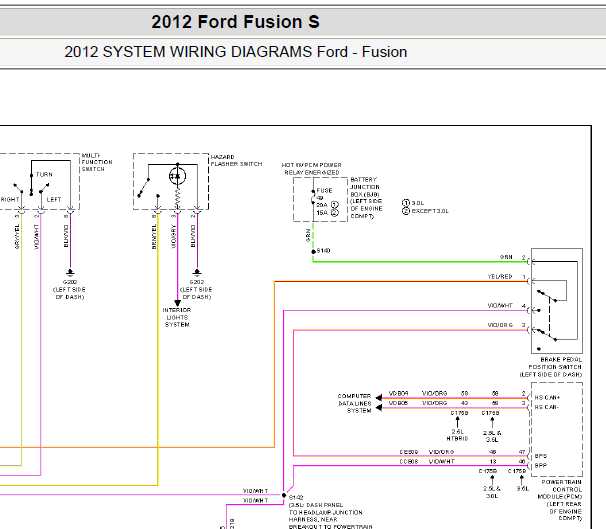Click the HS CAN- pin label
The height and width of the screenshot is (529, 606).
point(546,407)
